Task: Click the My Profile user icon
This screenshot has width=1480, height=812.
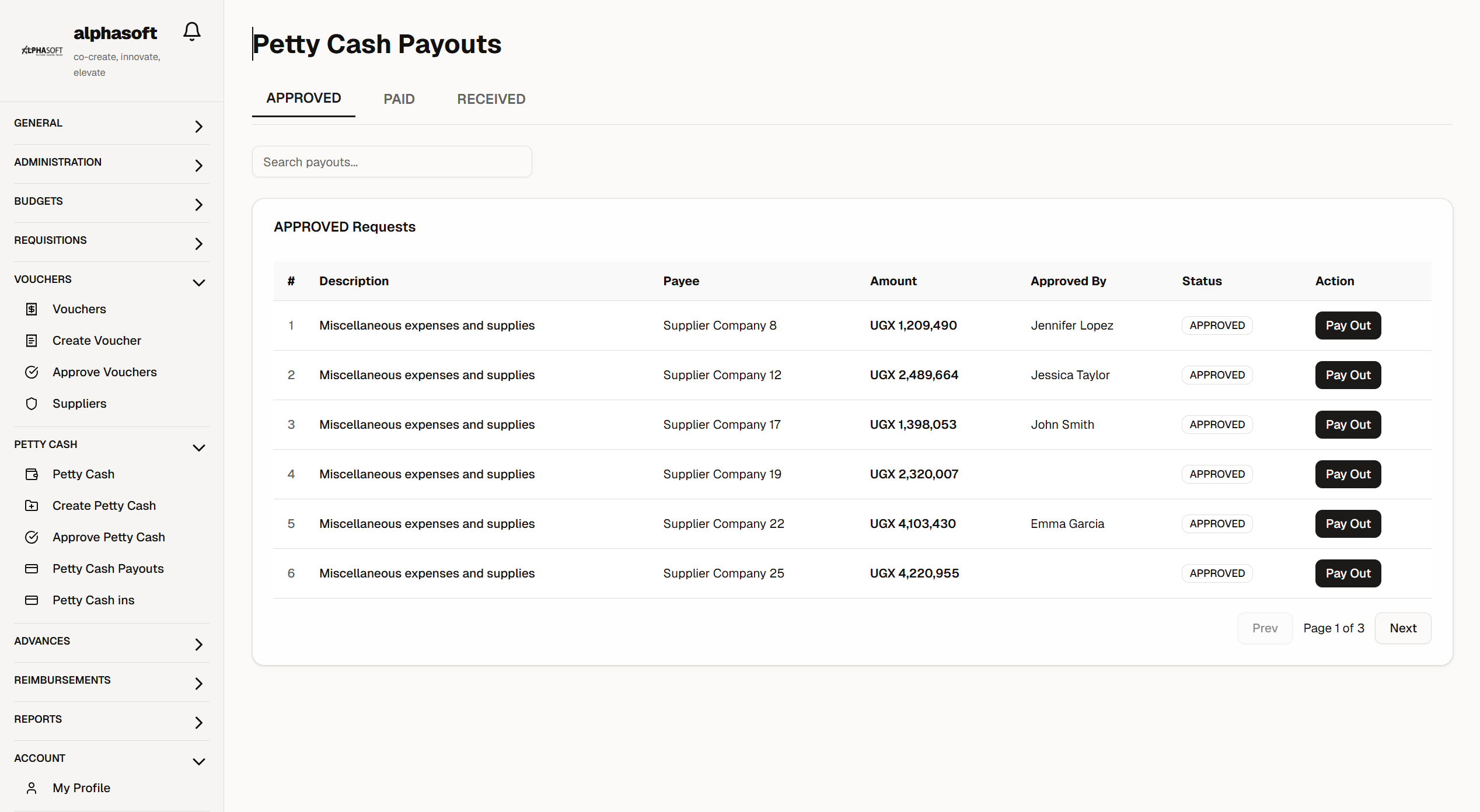Action: pos(32,788)
